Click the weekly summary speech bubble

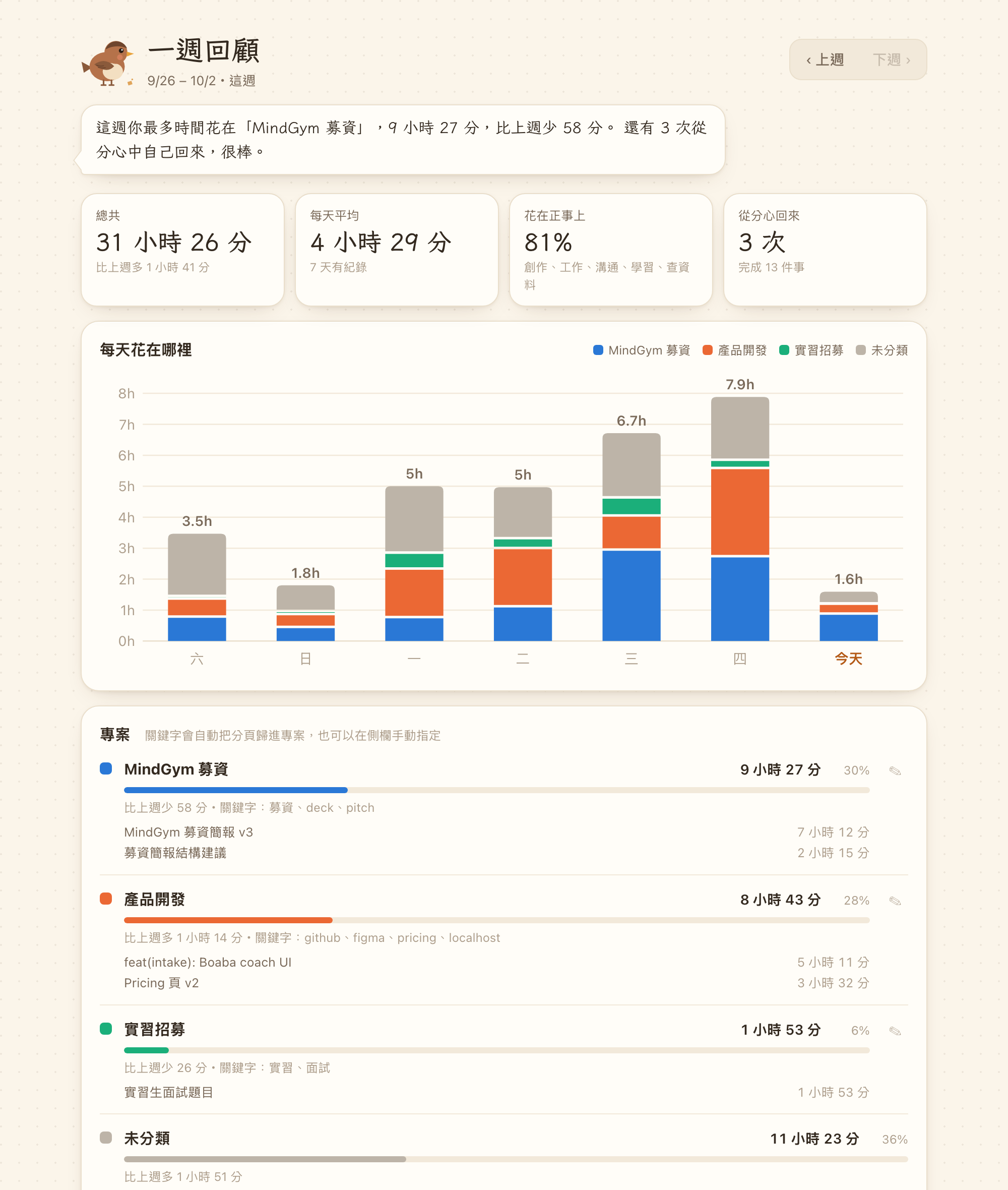point(403,140)
